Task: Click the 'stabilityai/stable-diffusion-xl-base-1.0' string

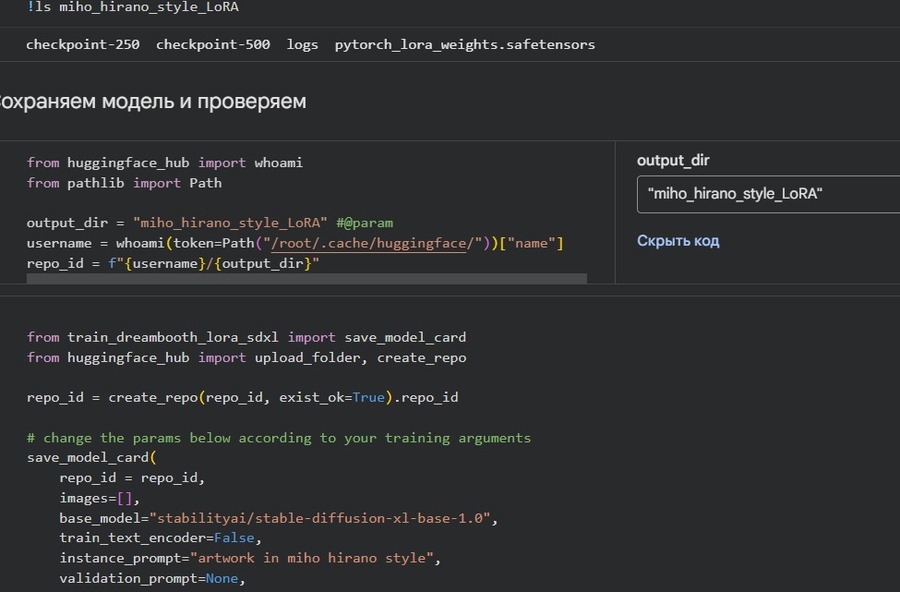Action: tap(320, 519)
